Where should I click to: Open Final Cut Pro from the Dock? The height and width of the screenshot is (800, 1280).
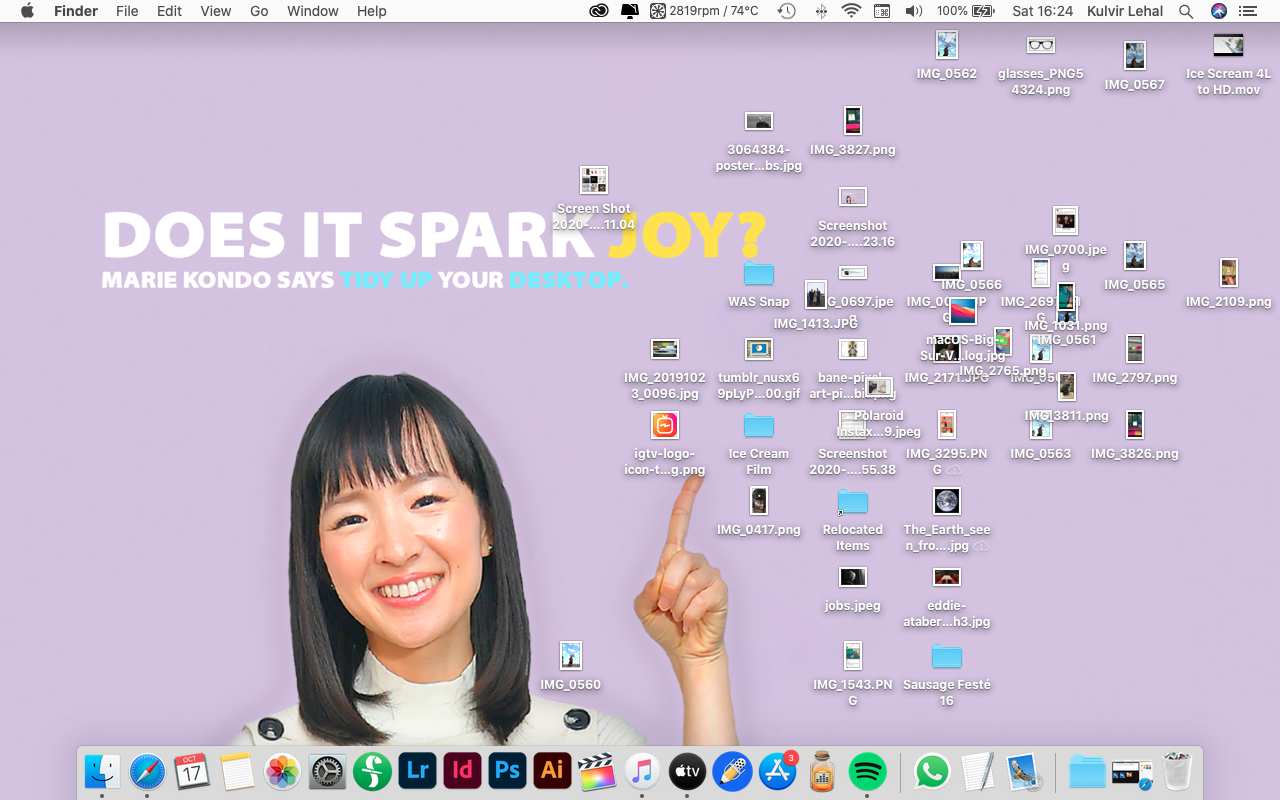coord(597,771)
